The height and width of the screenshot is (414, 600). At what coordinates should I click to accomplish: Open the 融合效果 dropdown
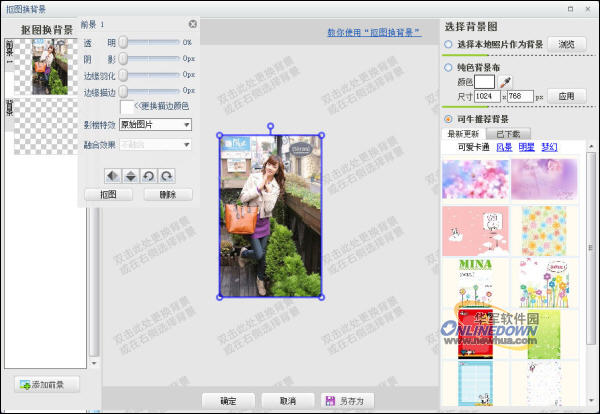155,144
